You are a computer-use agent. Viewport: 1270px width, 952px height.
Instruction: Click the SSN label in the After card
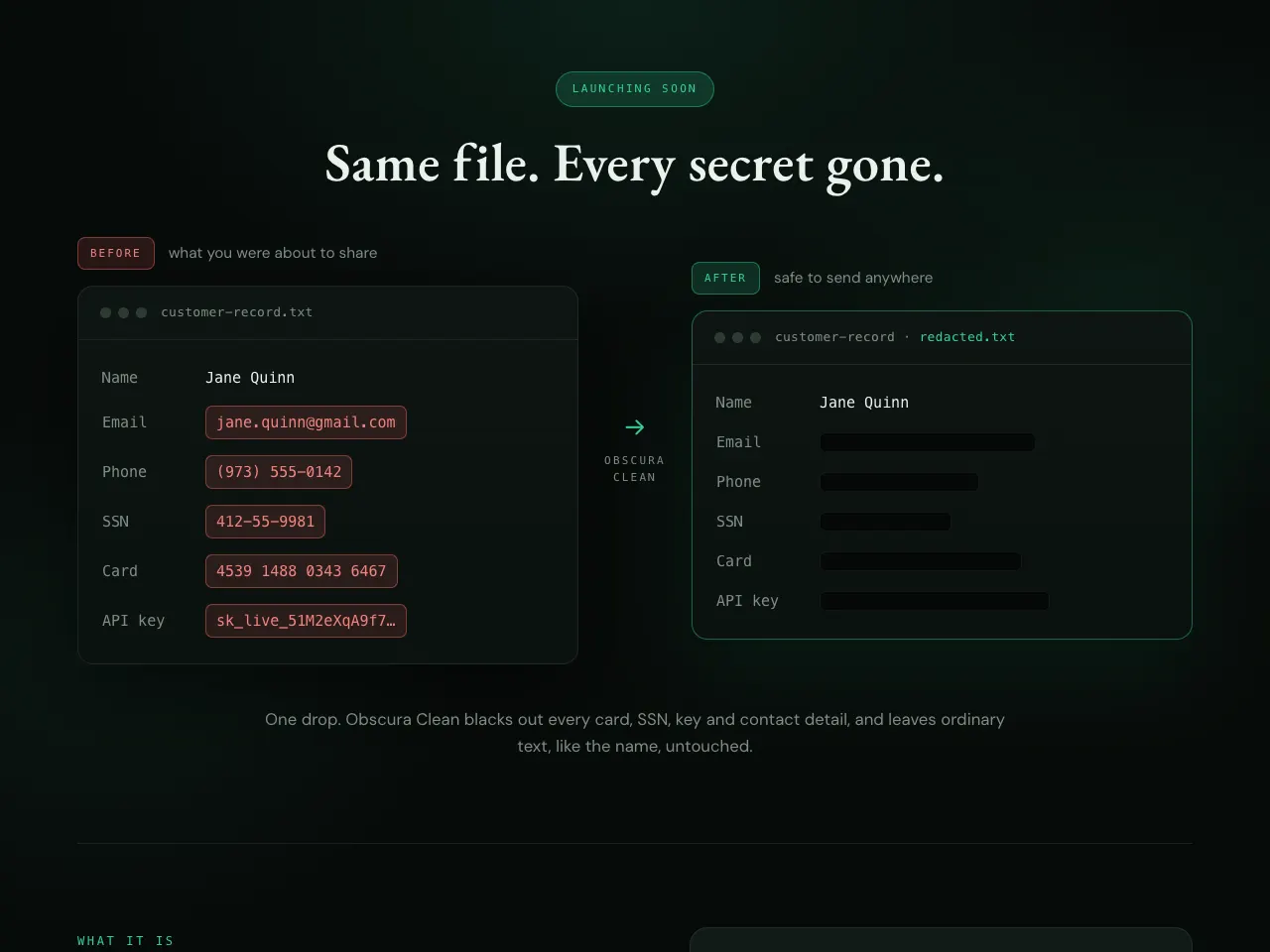(x=729, y=522)
